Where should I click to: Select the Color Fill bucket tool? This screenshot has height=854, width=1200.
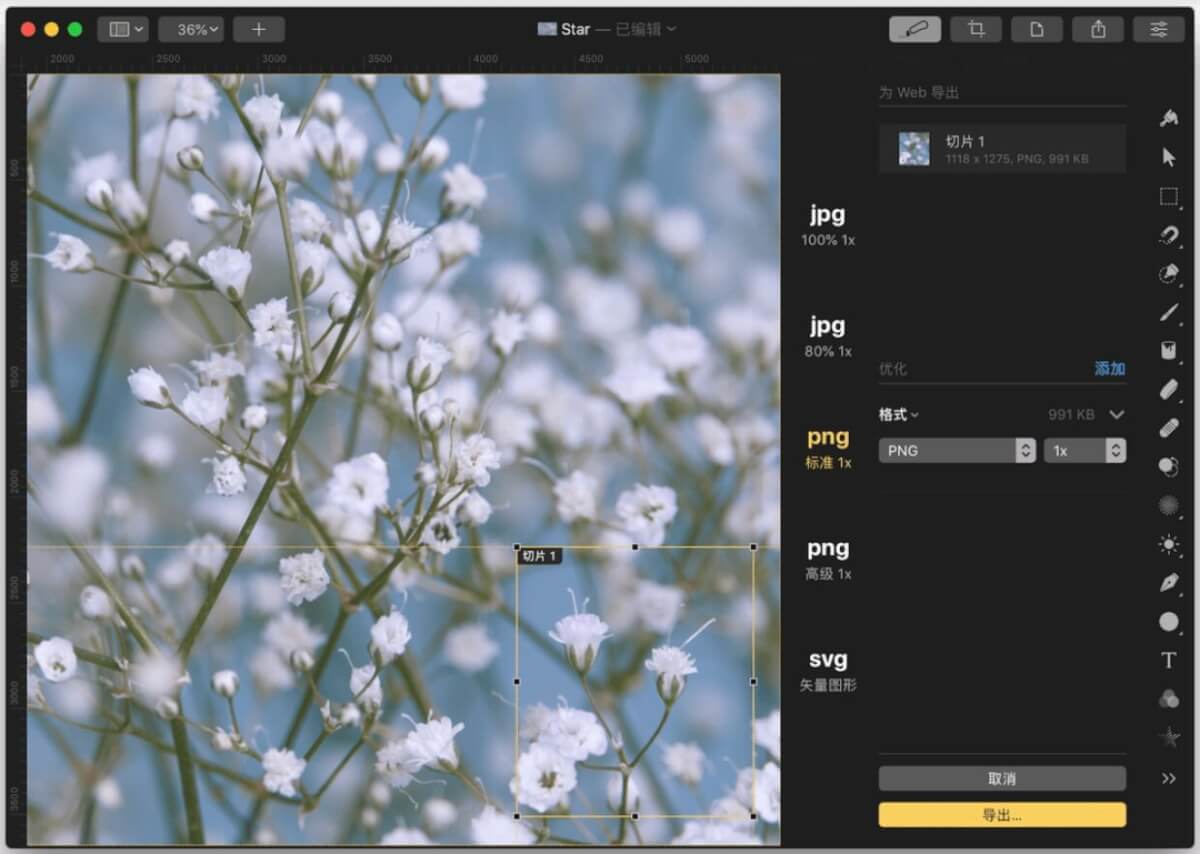pyautogui.click(x=1168, y=350)
